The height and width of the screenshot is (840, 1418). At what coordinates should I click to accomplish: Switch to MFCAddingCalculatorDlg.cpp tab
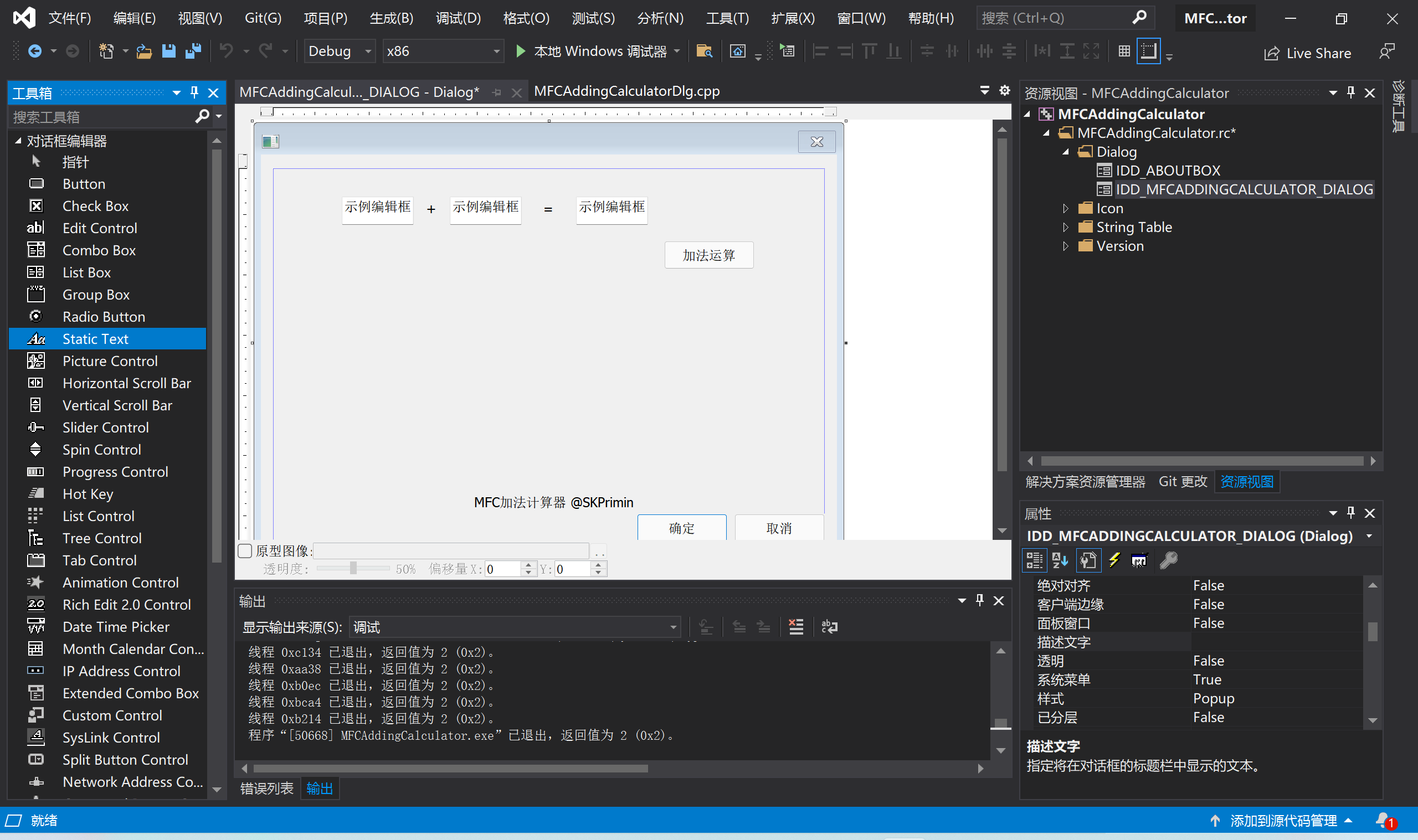(x=626, y=91)
